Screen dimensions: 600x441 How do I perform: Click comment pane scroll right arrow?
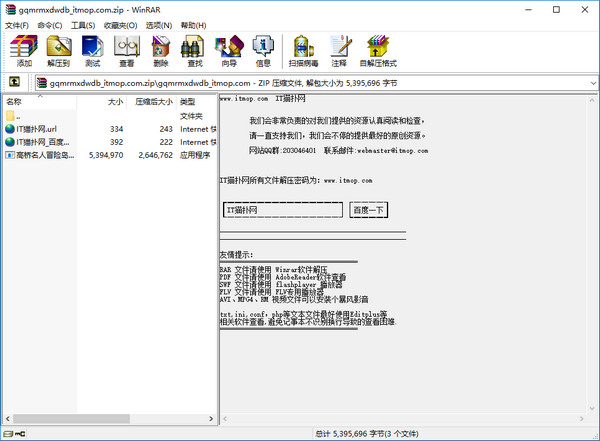pyautogui.click(x=582, y=419)
